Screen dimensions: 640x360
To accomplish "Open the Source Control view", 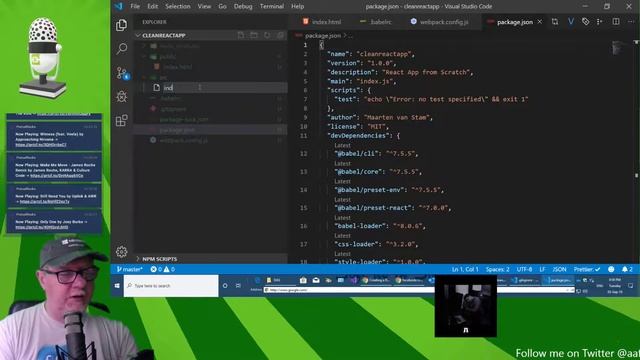I will pos(122,73).
